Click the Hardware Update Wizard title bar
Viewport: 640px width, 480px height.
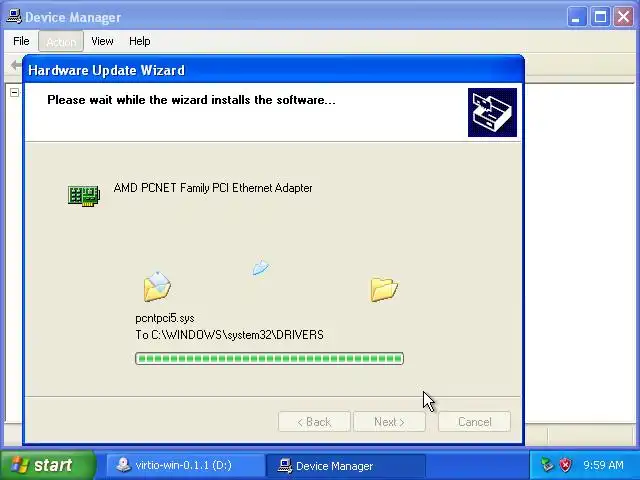pyautogui.click(x=273, y=70)
